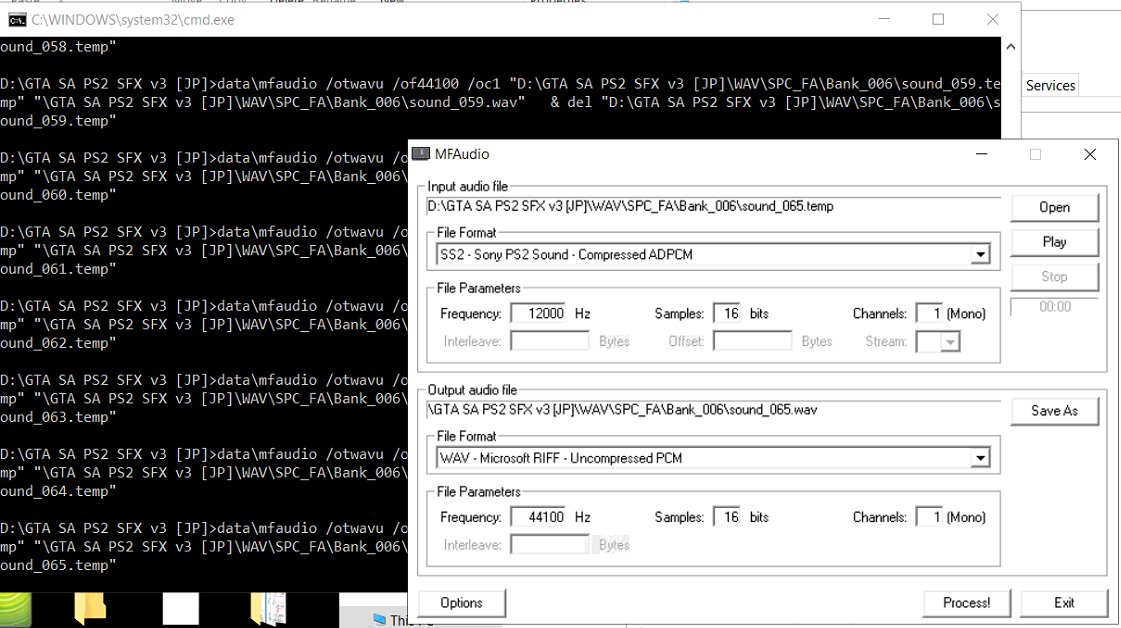1121x628 pixels.
Task: Click the cmd line containing "& del"
Action: tap(500, 102)
